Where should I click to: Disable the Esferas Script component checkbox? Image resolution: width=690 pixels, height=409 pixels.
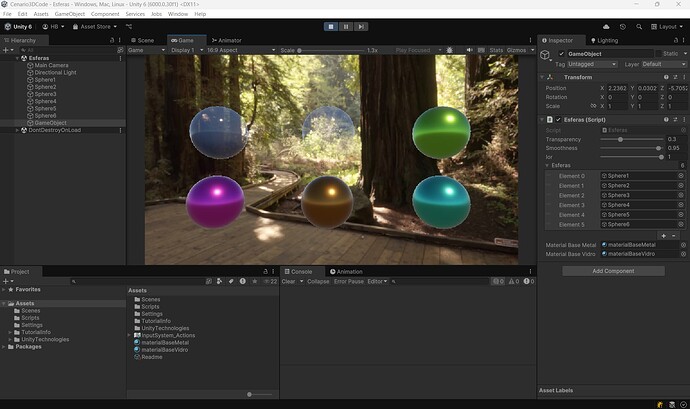coord(558,119)
